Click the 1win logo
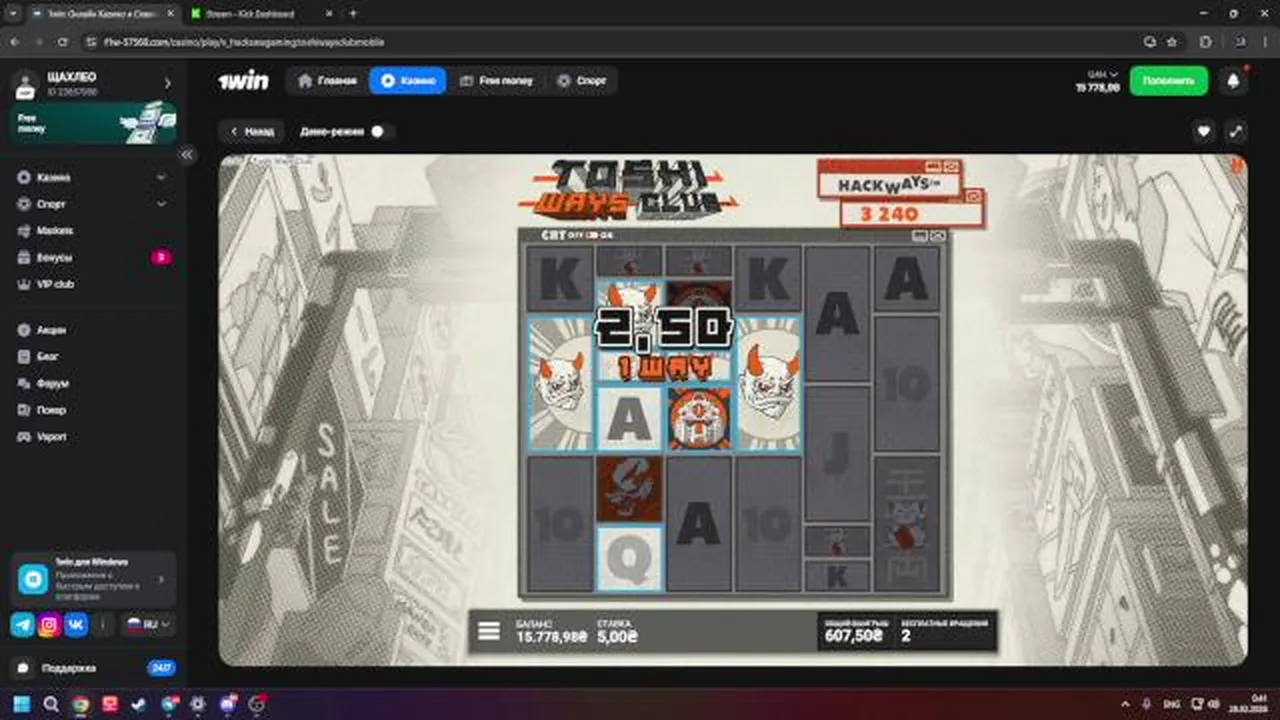The height and width of the screenshot is (720, 1280). tap(244, 81)
